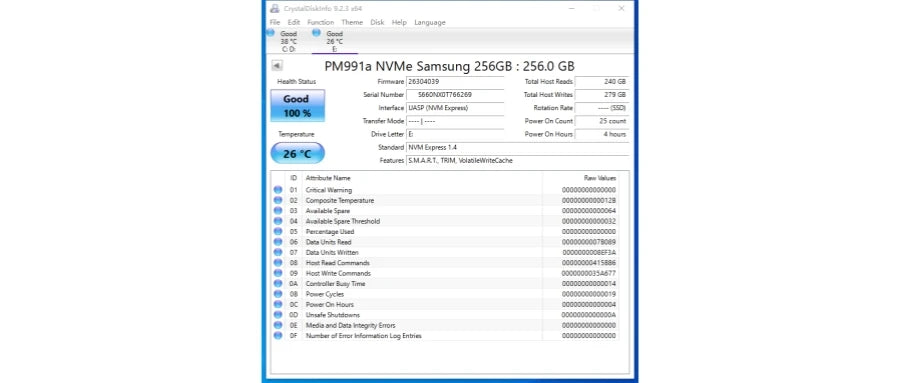Click the Interface UASP value field

[455, 108]
